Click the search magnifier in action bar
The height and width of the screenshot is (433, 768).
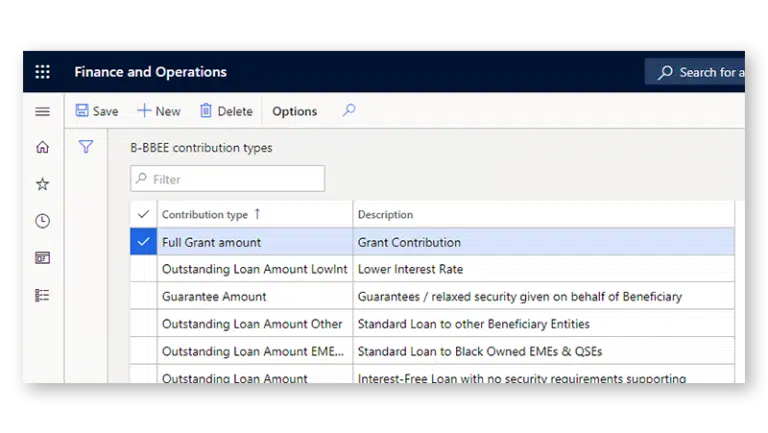[x=349, y=111]
